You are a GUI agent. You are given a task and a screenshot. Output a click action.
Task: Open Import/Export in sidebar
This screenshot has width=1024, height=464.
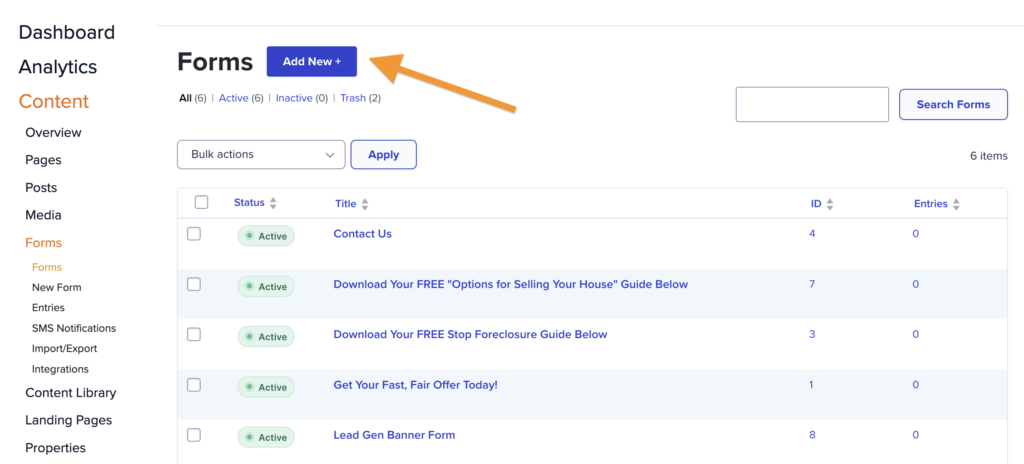[64, 349]
